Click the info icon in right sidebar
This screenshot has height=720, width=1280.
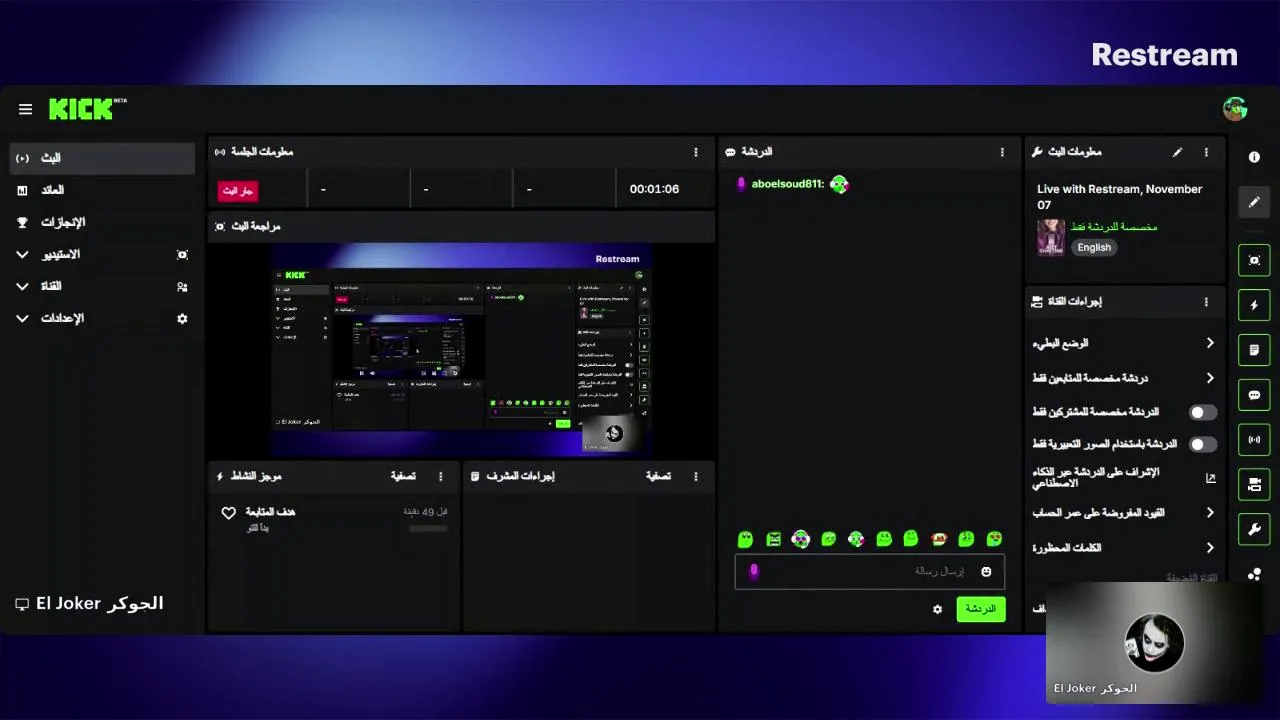pos(1254,157)
